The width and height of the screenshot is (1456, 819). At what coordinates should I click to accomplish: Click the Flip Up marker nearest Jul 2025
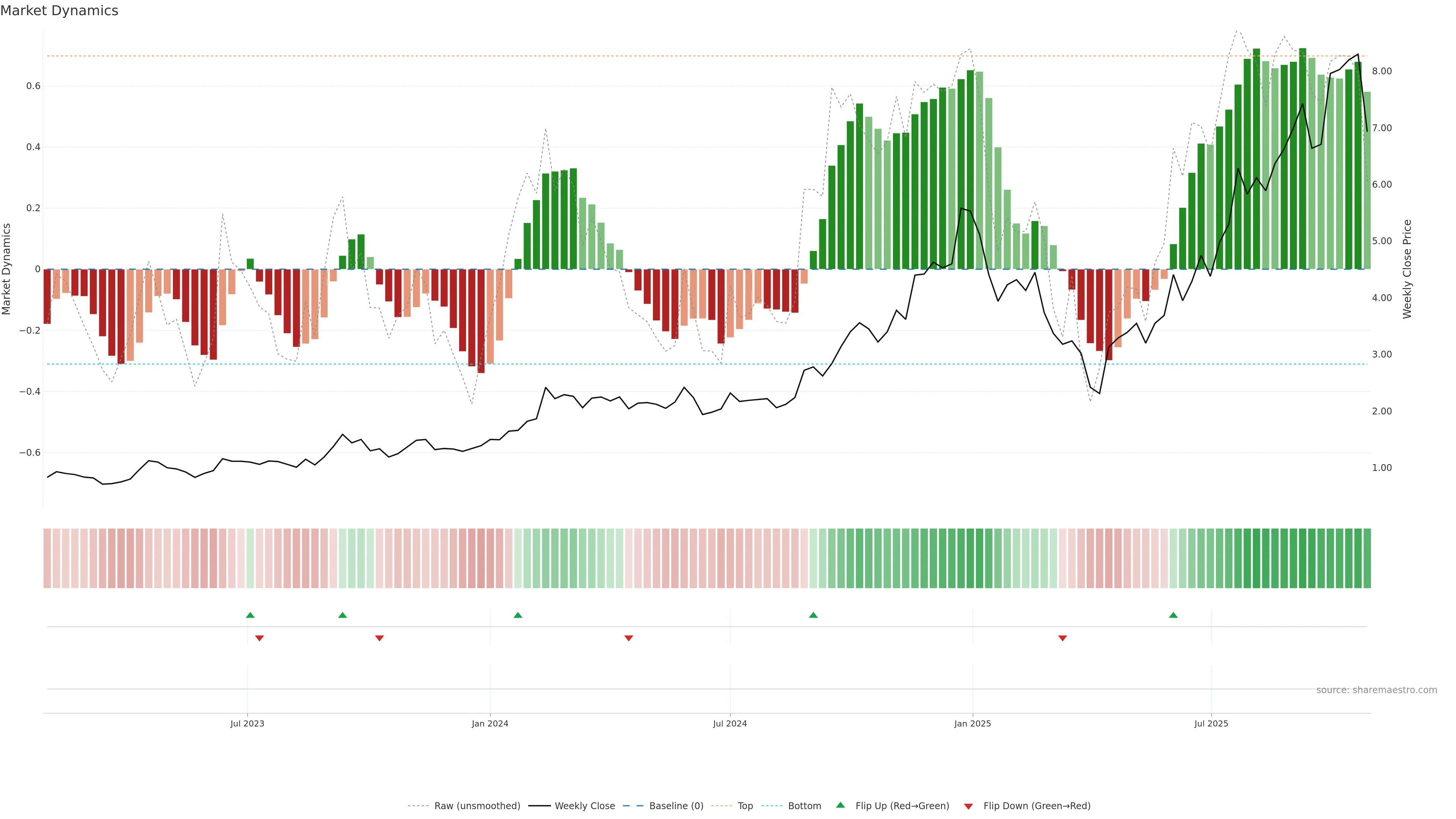(x=1174, y=615)
